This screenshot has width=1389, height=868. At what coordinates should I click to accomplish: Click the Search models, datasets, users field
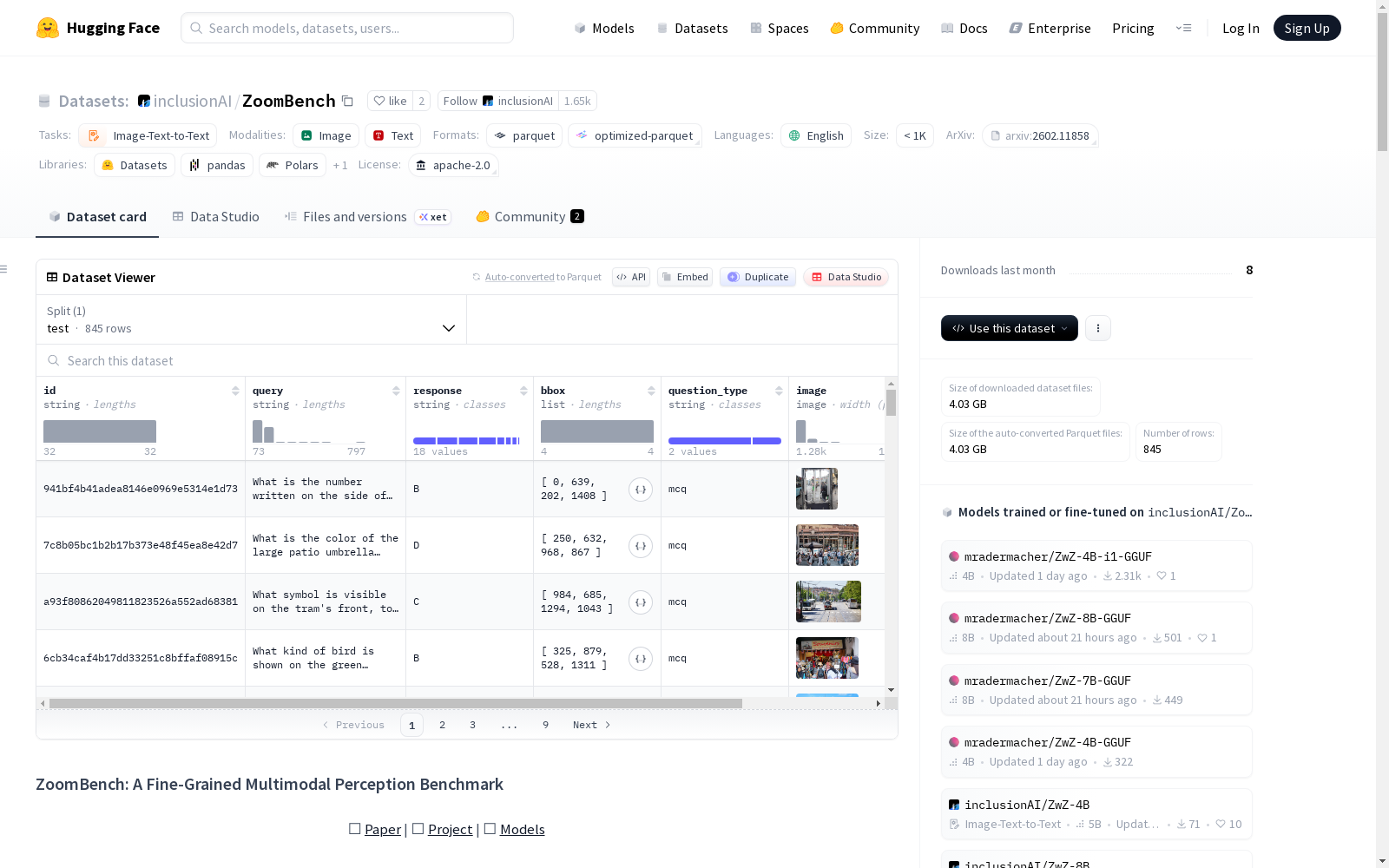click(x=347, y=28)
